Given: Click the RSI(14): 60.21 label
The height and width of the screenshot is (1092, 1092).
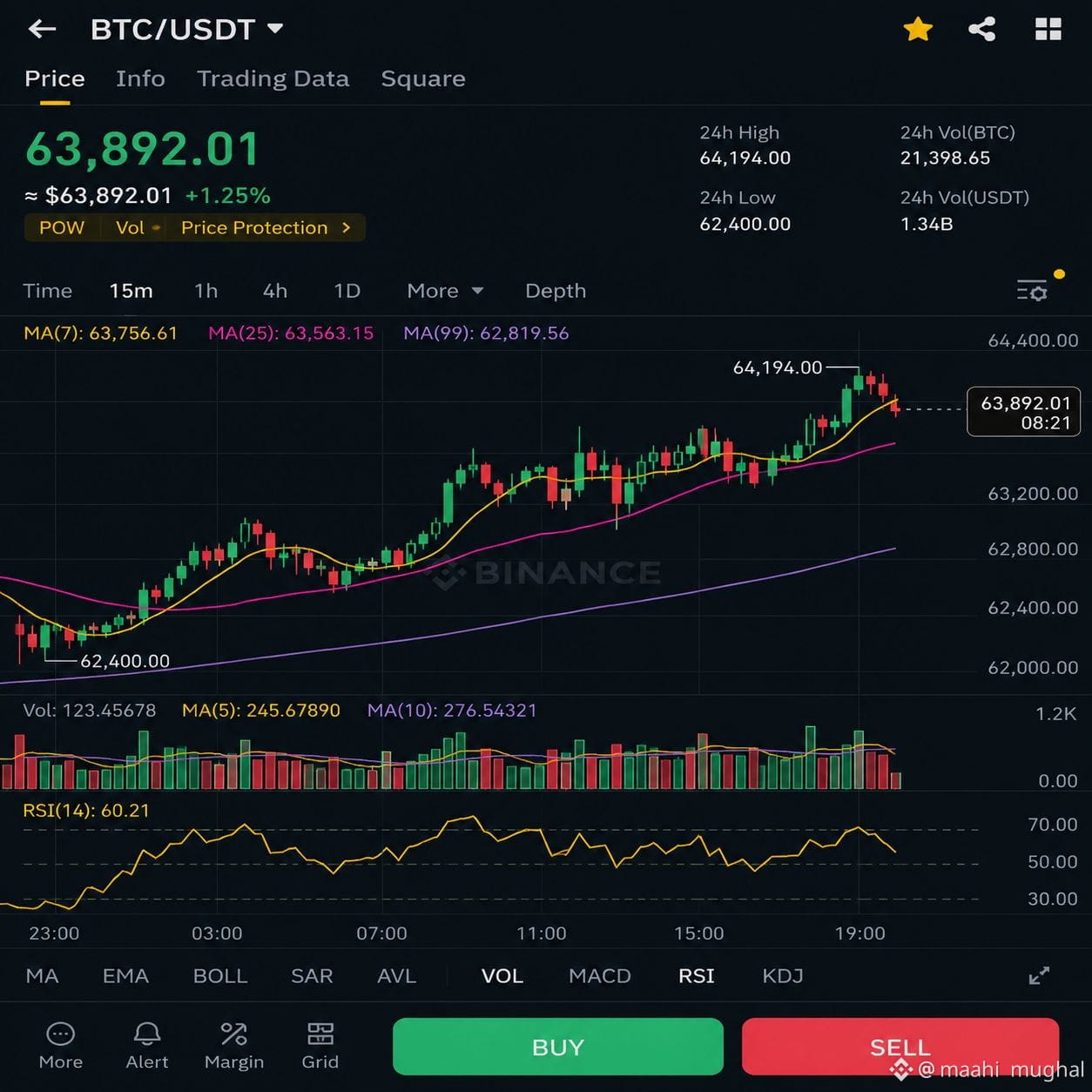Looking at the screenshot, I should [86, 811].
